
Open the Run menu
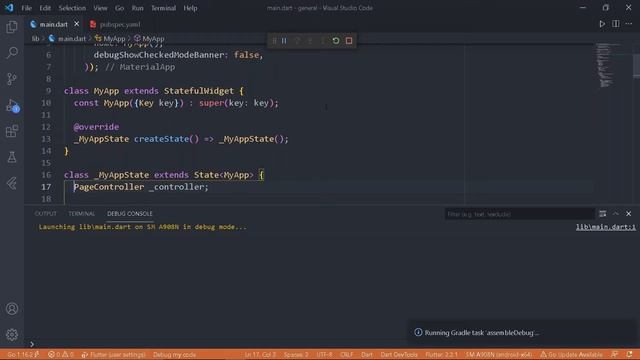pyautogui.click(x=138, y=8)
